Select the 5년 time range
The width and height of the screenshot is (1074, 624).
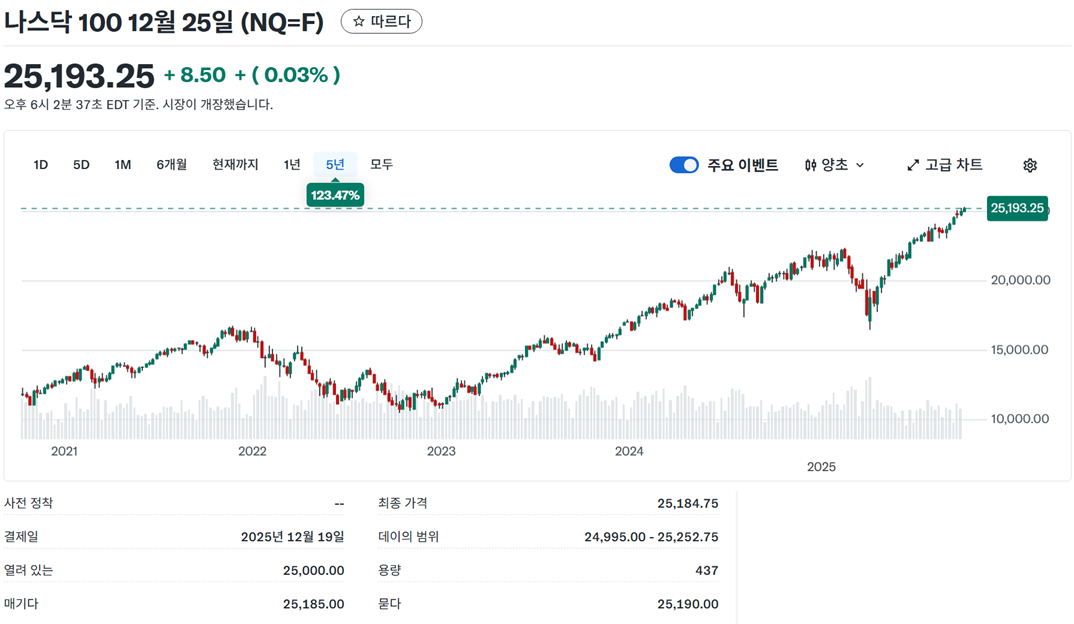(x=335, y=164)
